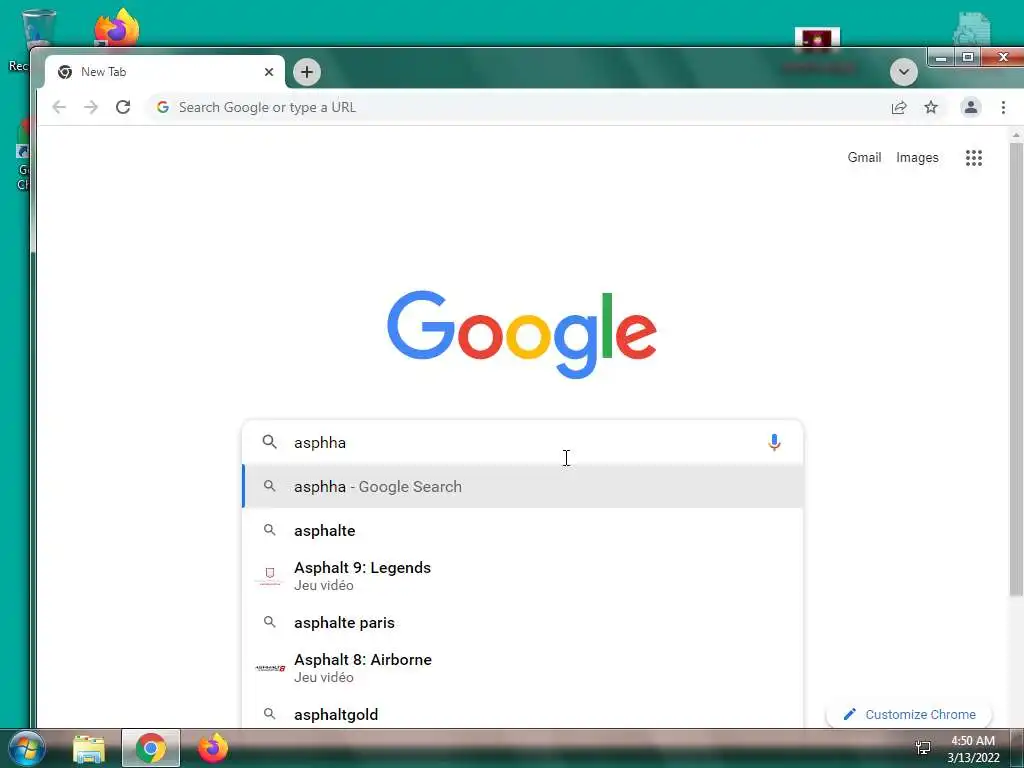Go back using the back arrow

[59, 107]
